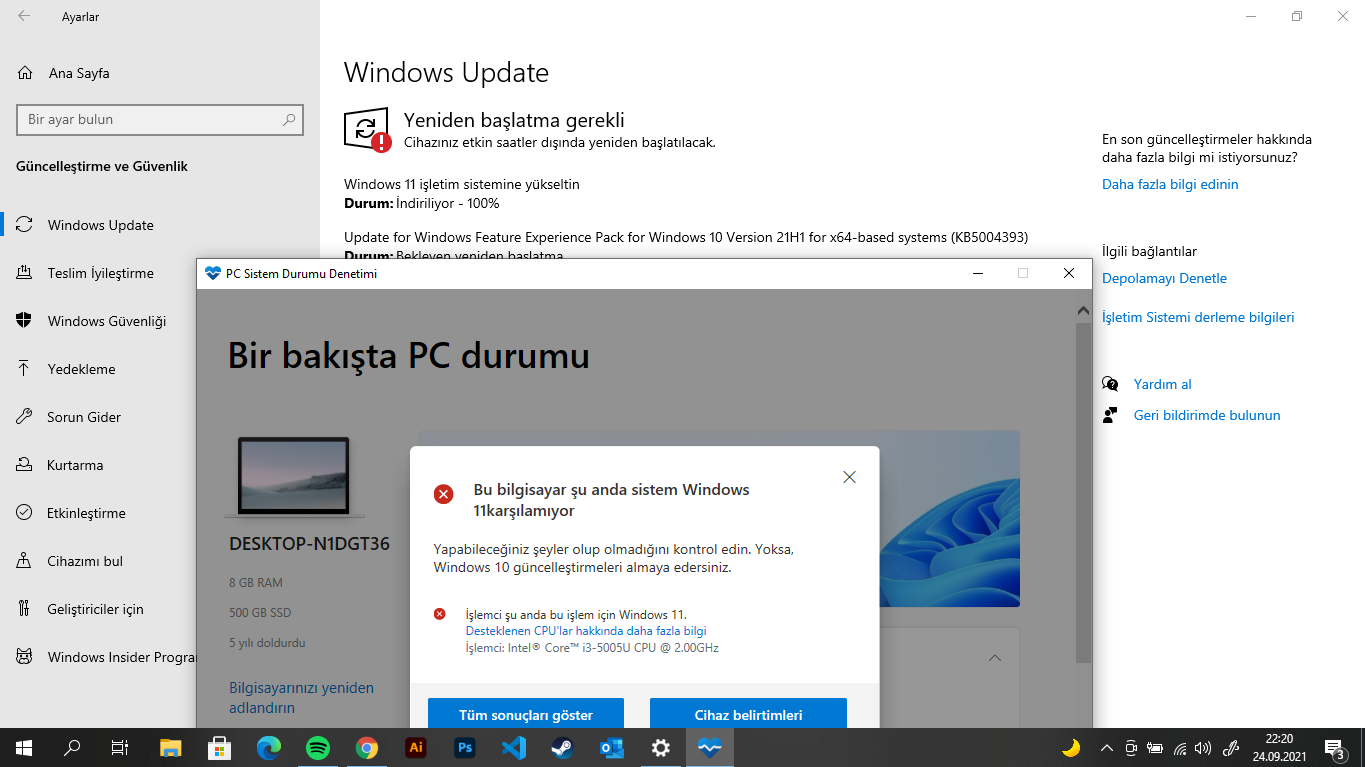Open Windows Insider Program page

coord(121,657)
